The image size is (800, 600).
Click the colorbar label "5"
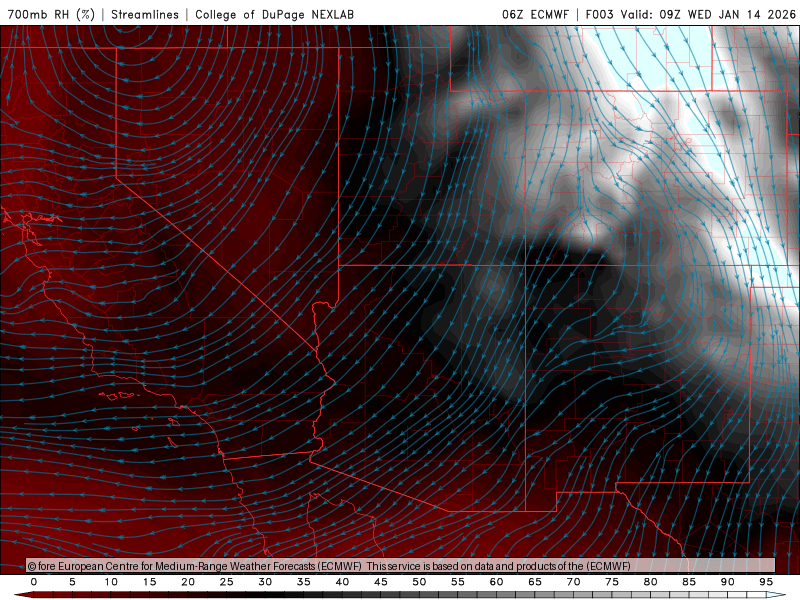[x=72, y=582]
